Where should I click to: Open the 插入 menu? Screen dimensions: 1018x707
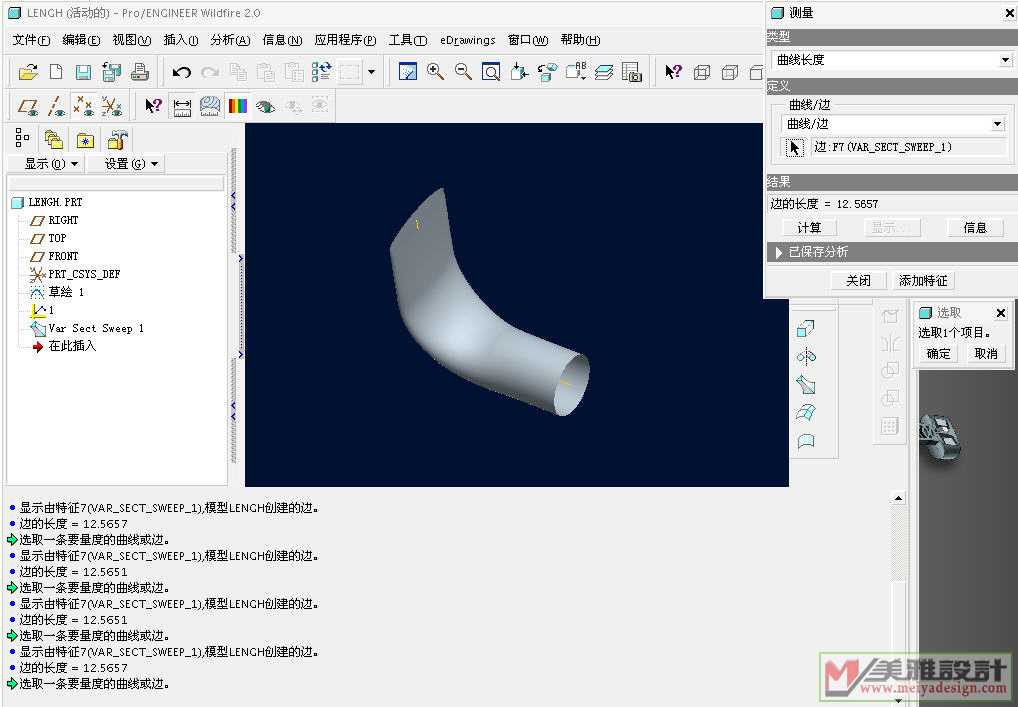(x=180, y=40)
